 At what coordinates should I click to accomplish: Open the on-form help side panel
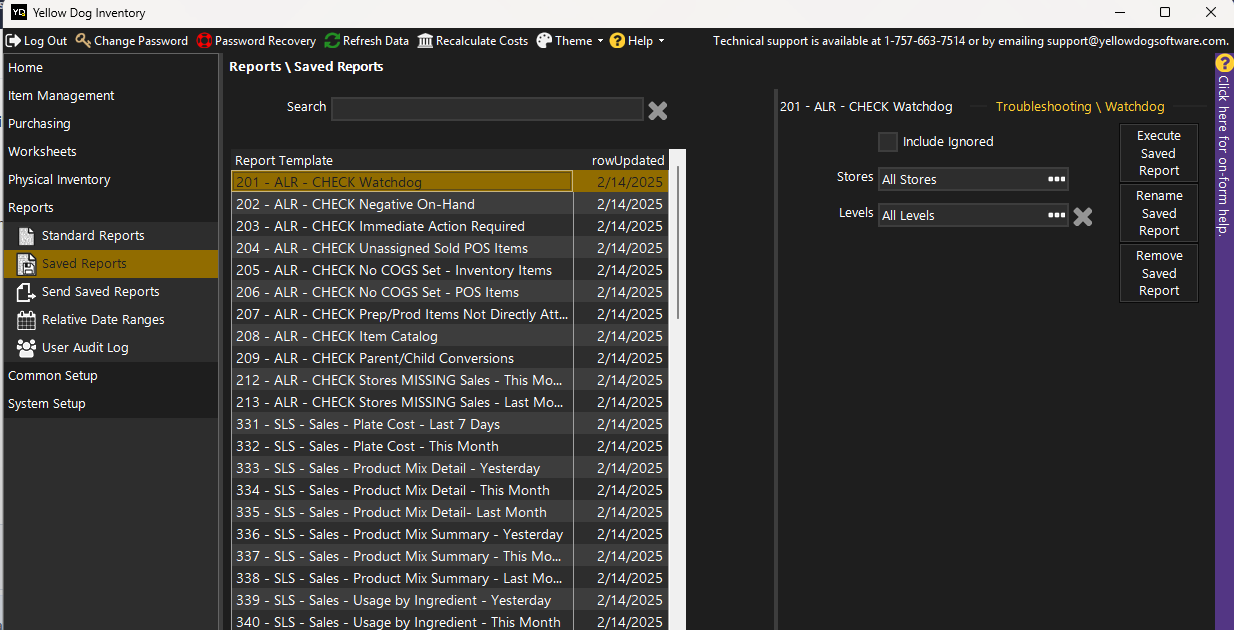pos(1224,340)
